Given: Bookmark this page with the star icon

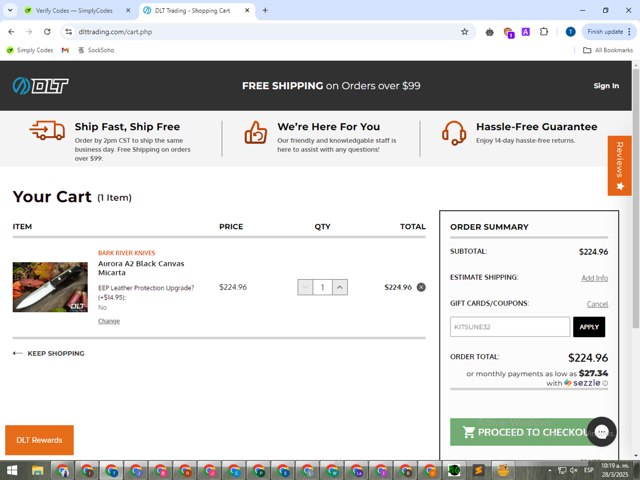Looking at the screenshot, I should pyautogui.click(x=464, y=32).
